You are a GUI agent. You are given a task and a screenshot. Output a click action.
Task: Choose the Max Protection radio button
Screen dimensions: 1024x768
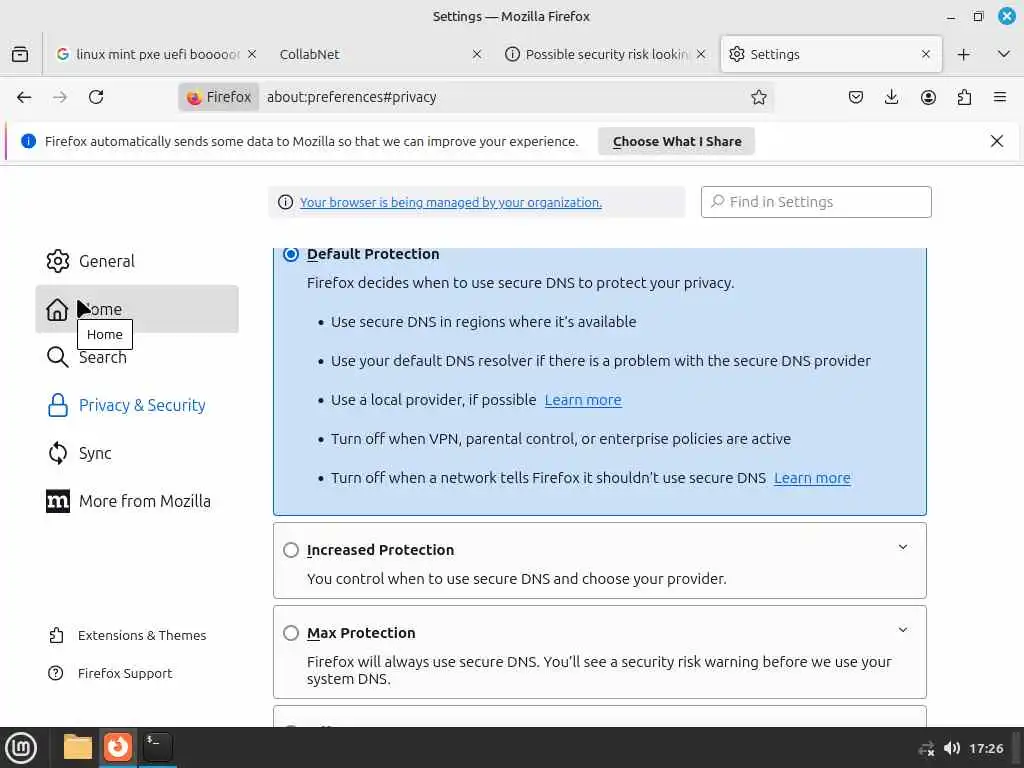(291, 633)
